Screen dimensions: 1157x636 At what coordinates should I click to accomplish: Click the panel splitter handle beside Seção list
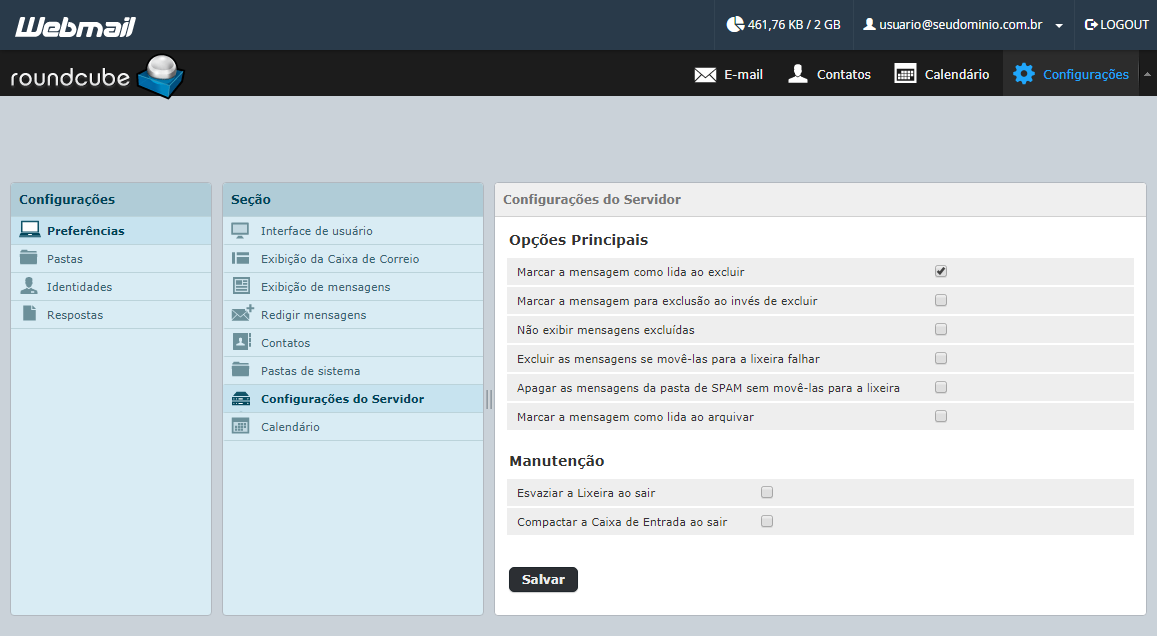tap(488, 399)
